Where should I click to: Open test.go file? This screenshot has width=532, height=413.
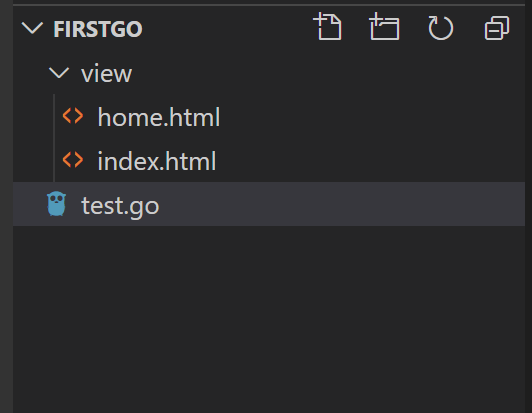pos(120,206)
